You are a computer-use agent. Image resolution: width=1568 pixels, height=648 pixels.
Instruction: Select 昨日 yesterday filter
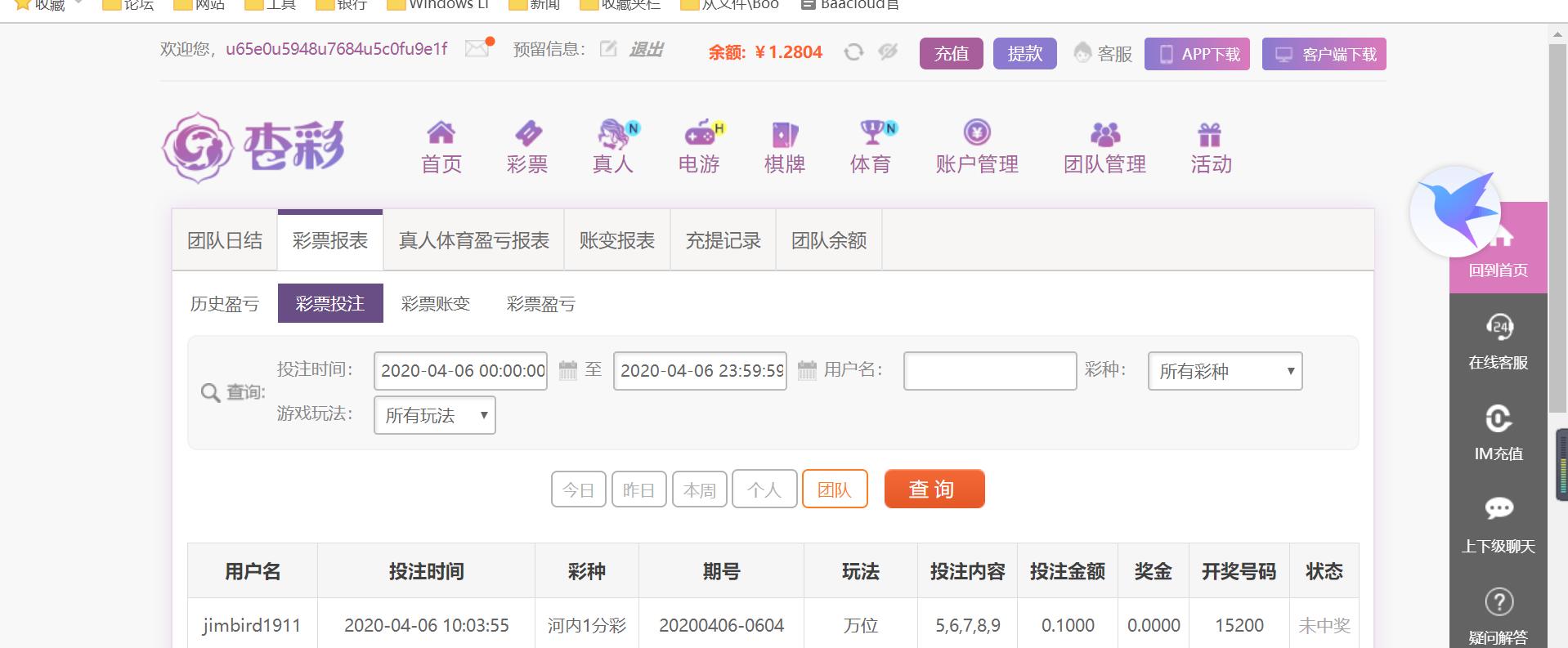point(639,489)
